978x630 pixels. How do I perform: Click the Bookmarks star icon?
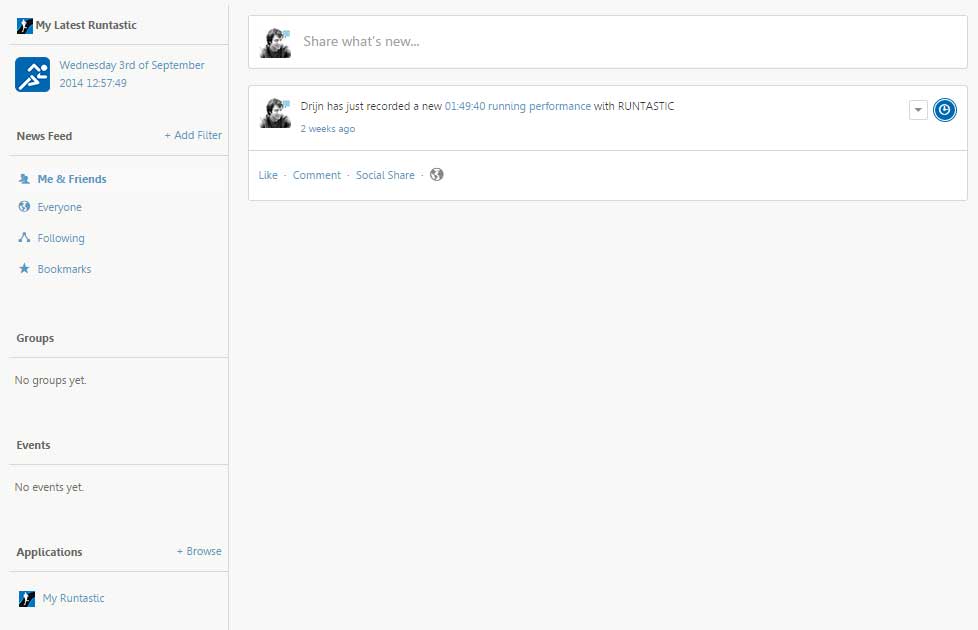pyautogui.click(x=25, y=269)
